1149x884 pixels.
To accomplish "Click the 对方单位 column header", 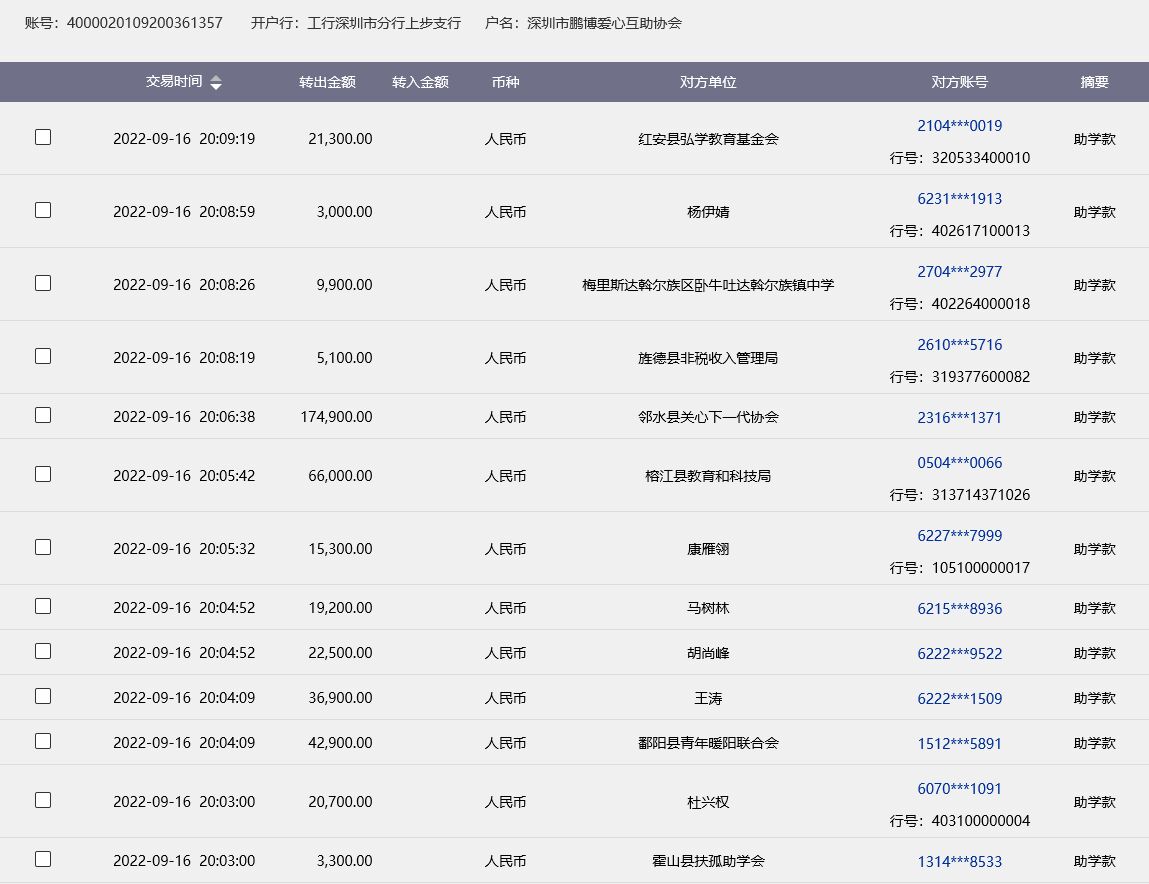I will click(x=708, y=83).
